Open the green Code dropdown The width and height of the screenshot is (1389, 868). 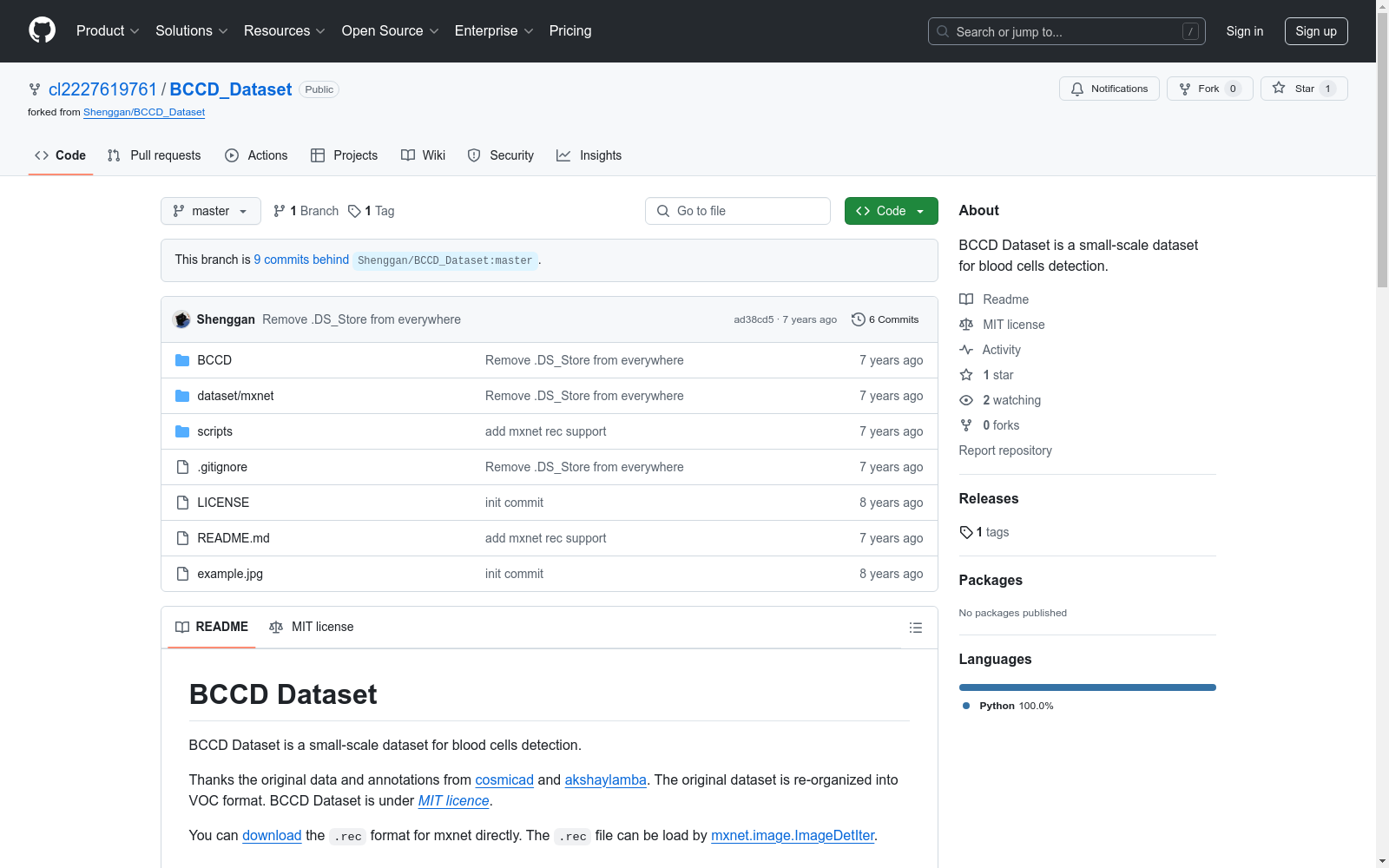pyautogui.click(x=891, y=211)
